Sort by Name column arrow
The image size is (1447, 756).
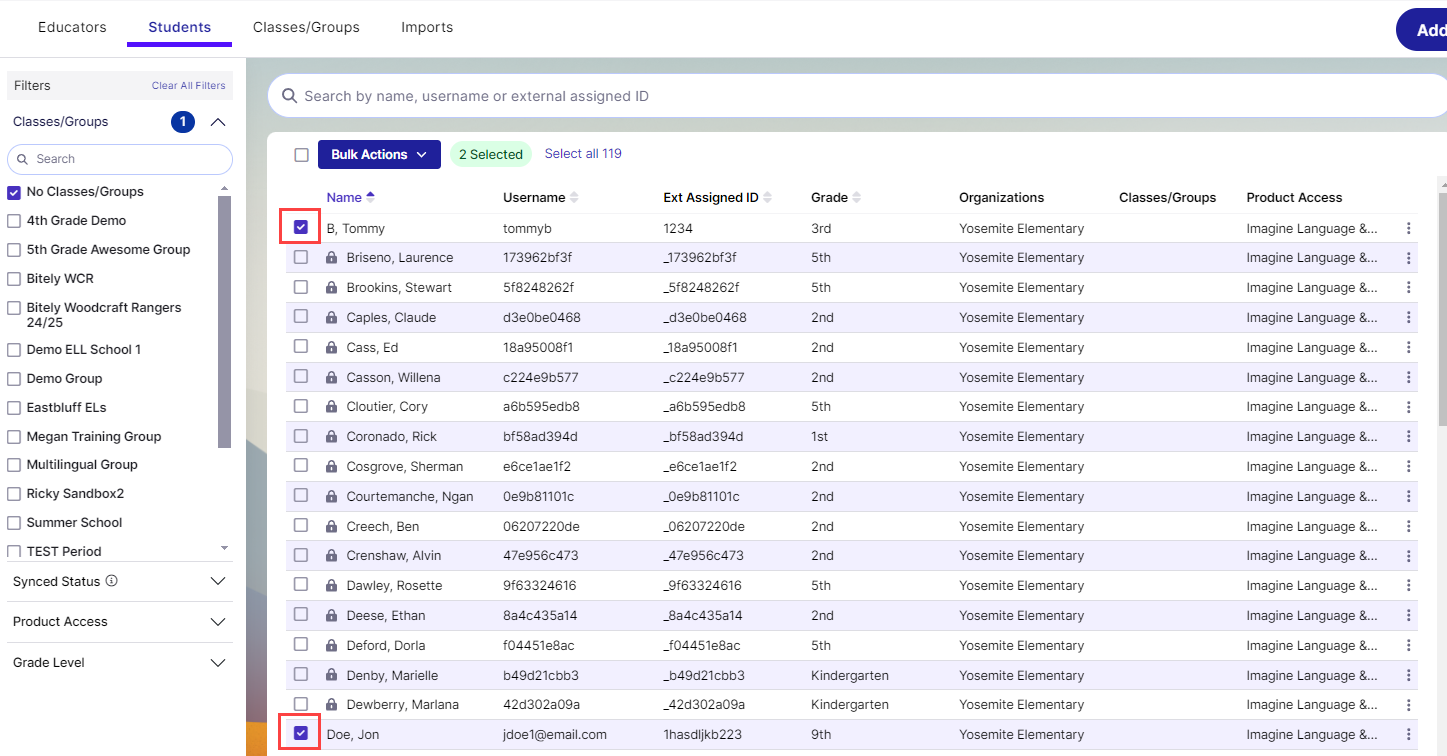coord(371,197)
